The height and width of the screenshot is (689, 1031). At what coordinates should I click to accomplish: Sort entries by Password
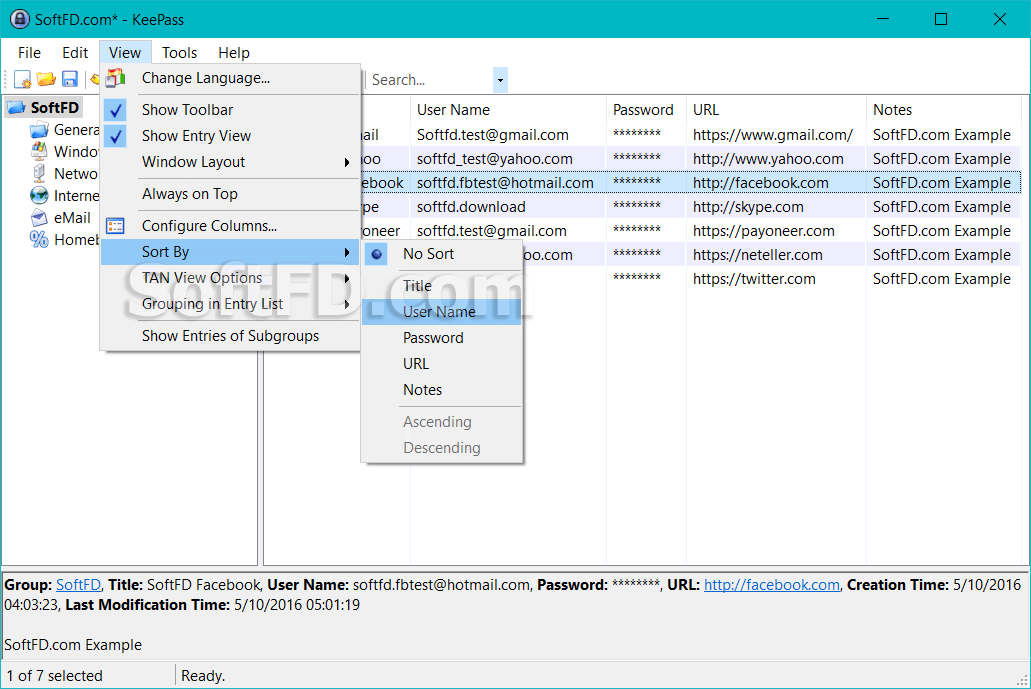point(442,338)
